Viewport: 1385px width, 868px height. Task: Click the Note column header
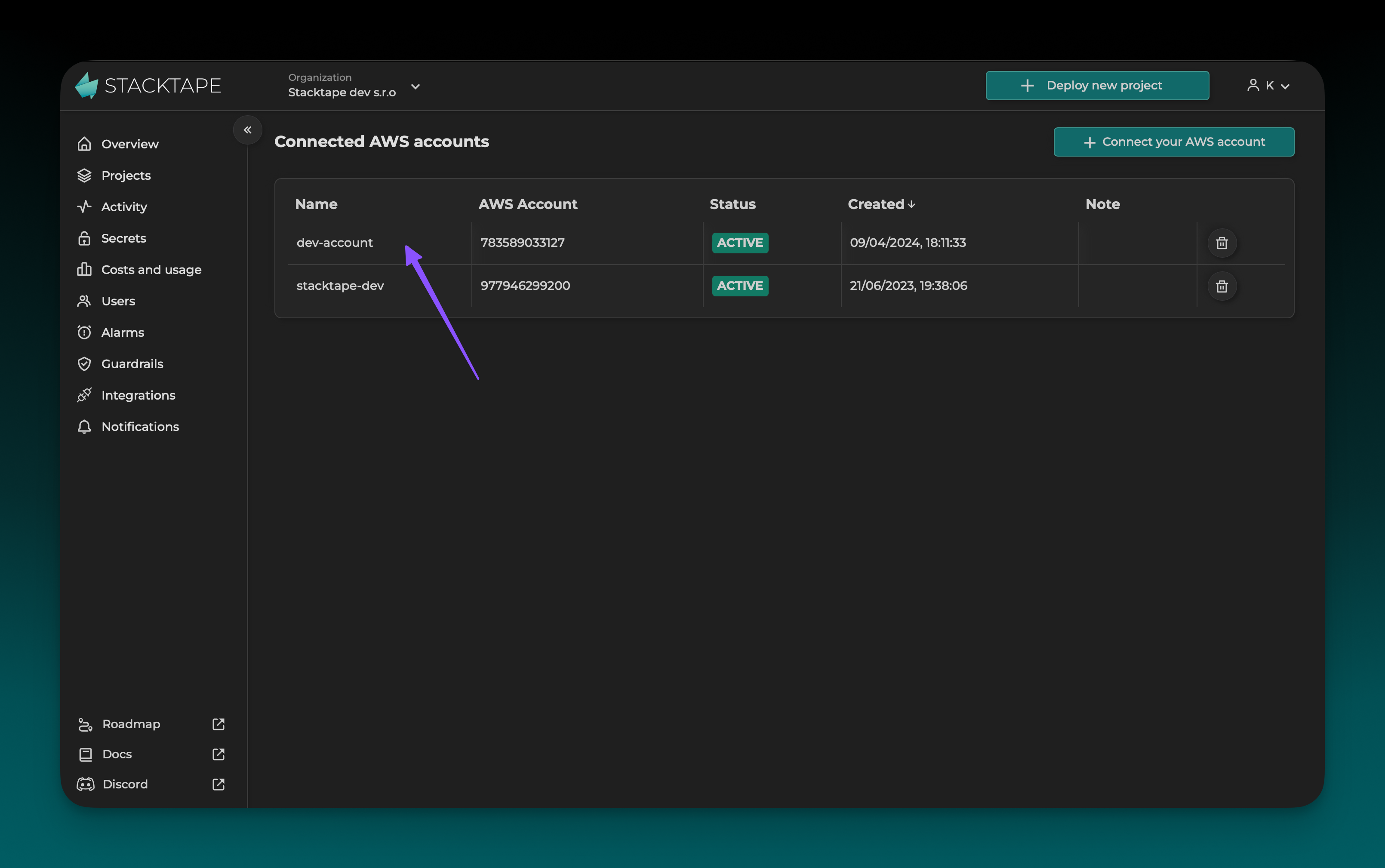tap(1102, 204)
